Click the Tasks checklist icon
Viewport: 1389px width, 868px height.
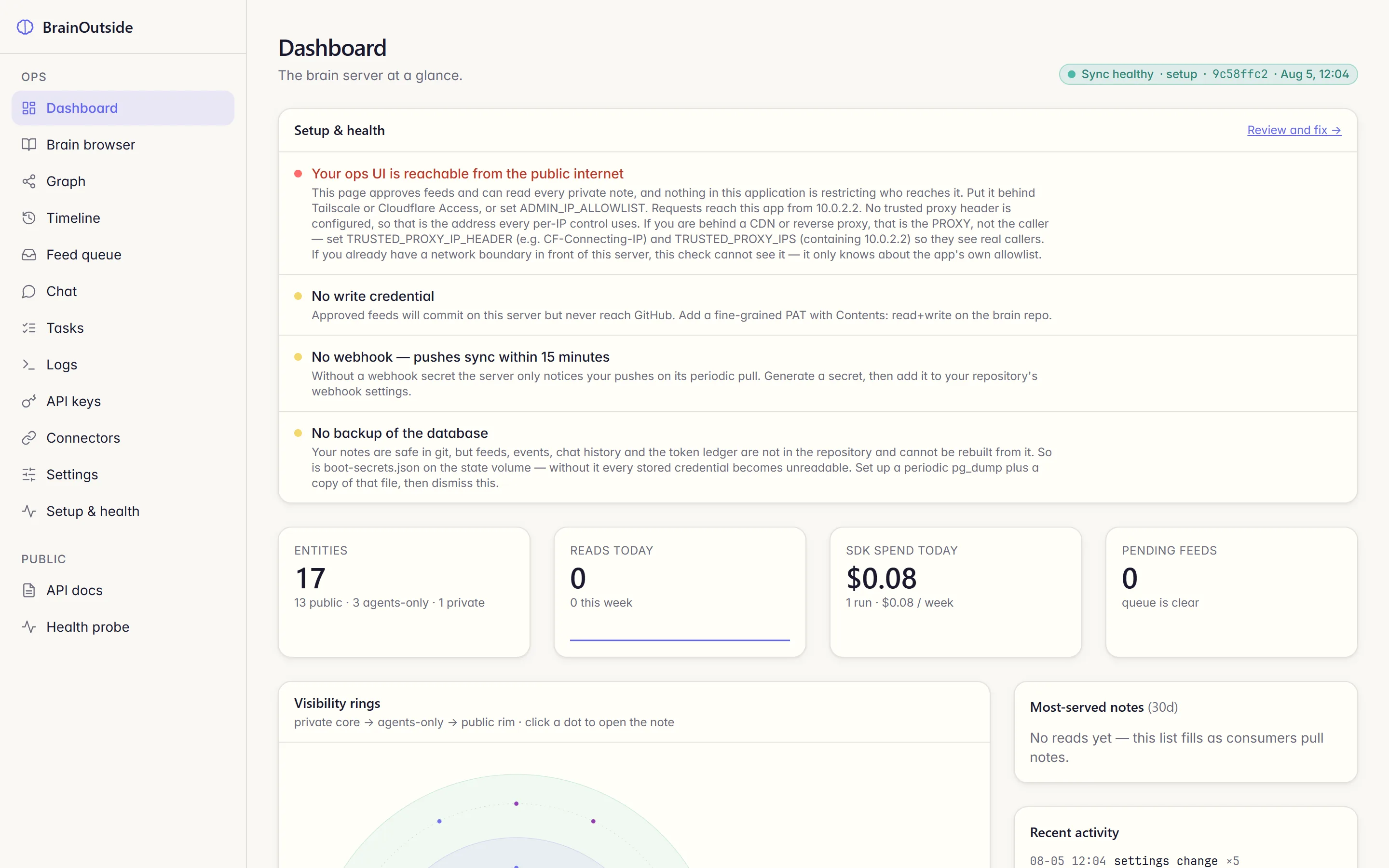click(x=29, y=328)
